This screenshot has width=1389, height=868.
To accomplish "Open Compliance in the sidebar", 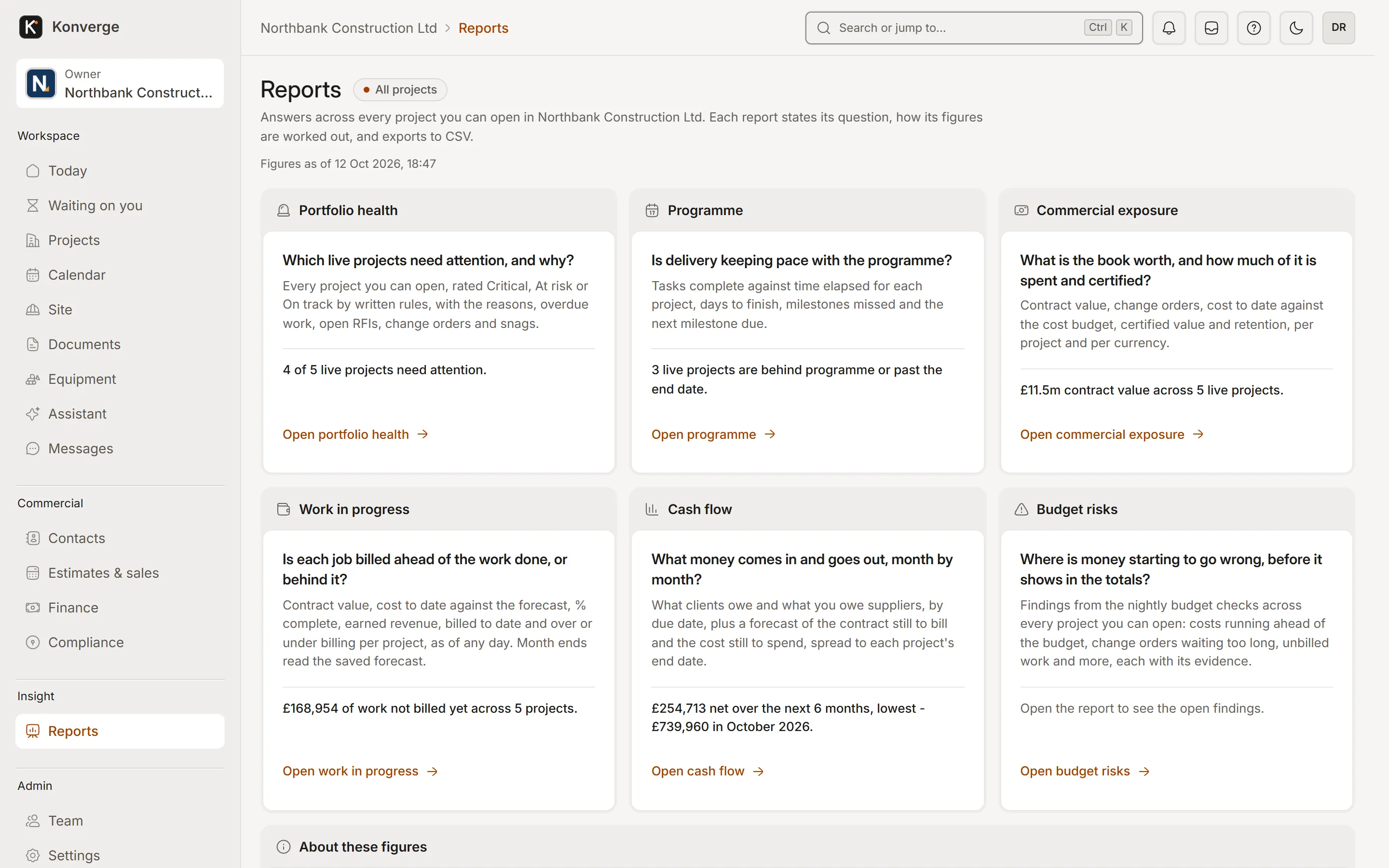I will [120, 642].
